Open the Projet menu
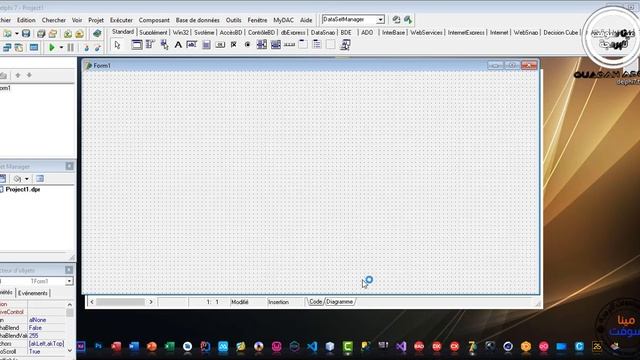This screenshot has height=360, width=640. point(96,20)
